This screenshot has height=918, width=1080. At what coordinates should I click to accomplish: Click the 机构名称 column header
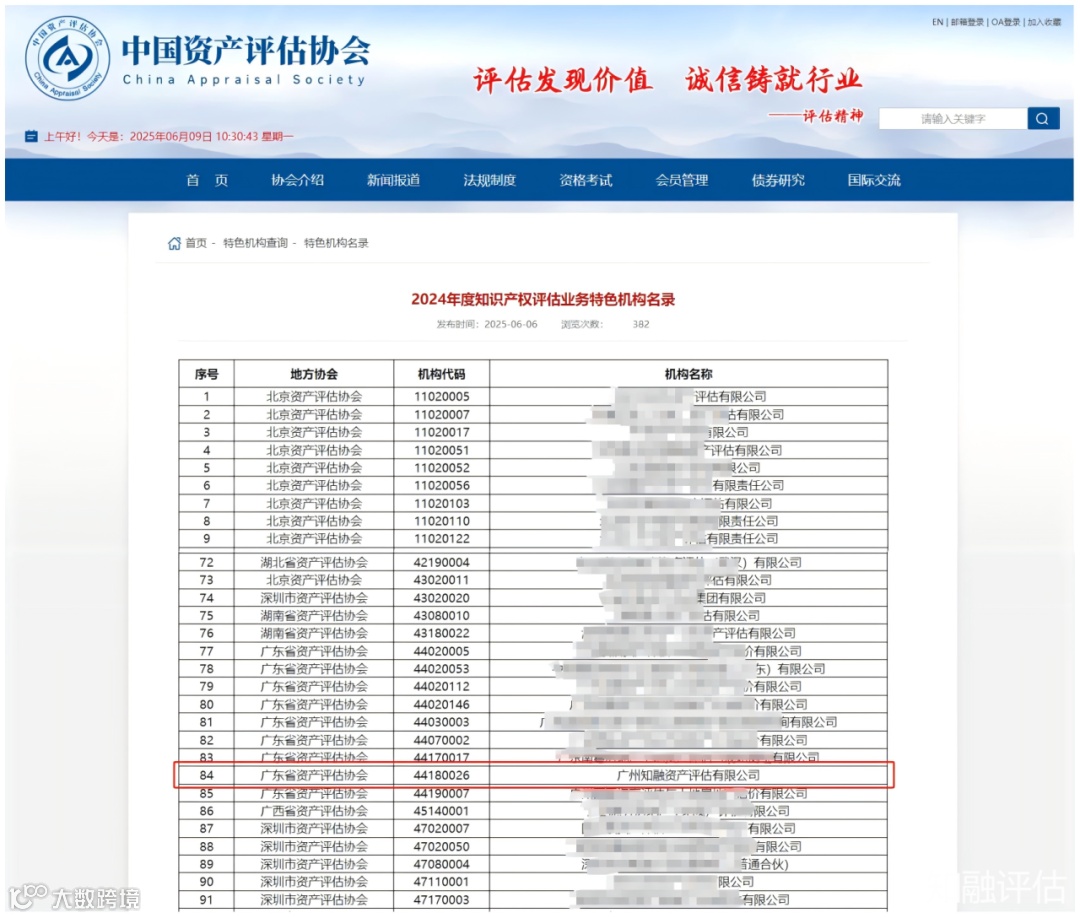tap(689, 374)
